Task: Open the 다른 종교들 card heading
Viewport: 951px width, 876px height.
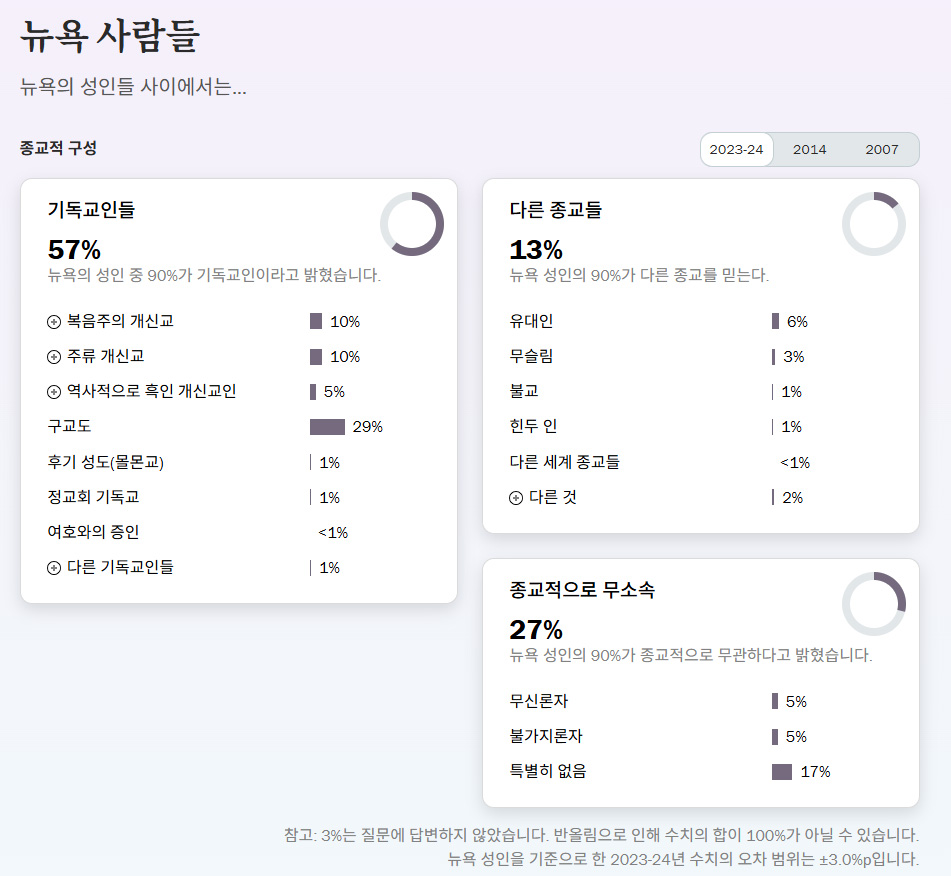Action: point(555,210)
